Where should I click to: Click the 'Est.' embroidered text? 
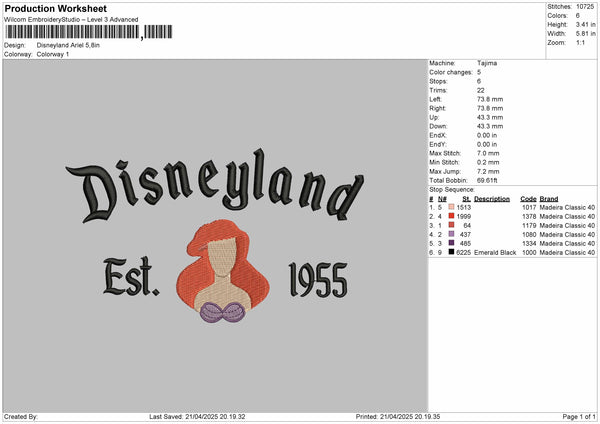(131, 276)
